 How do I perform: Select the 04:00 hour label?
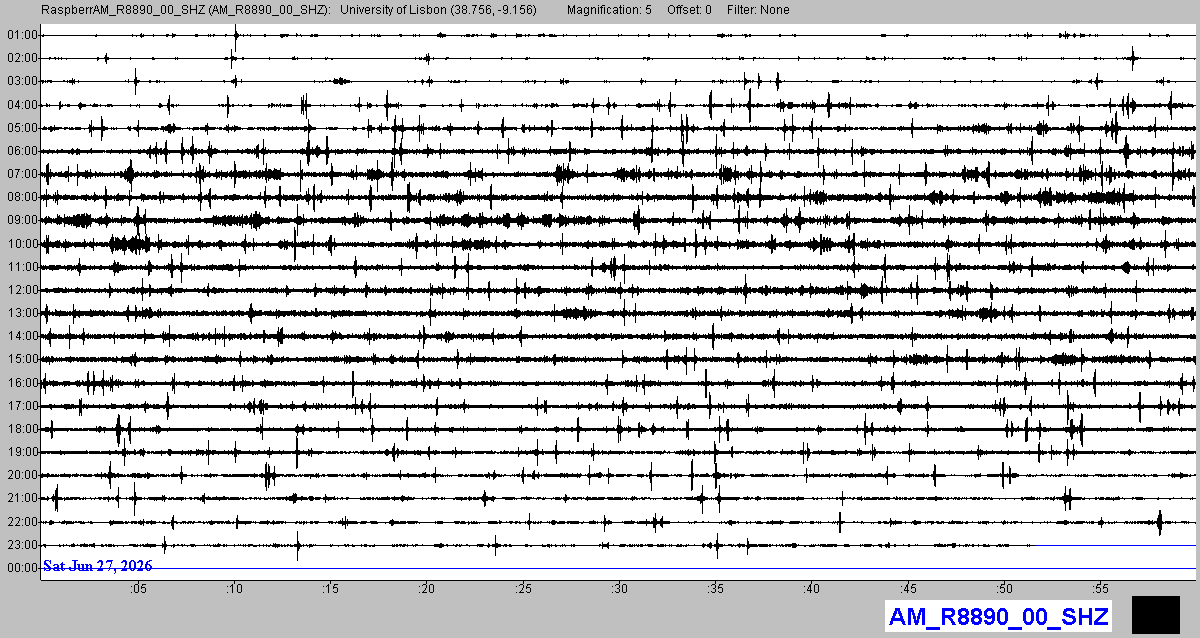coord(21,105)
